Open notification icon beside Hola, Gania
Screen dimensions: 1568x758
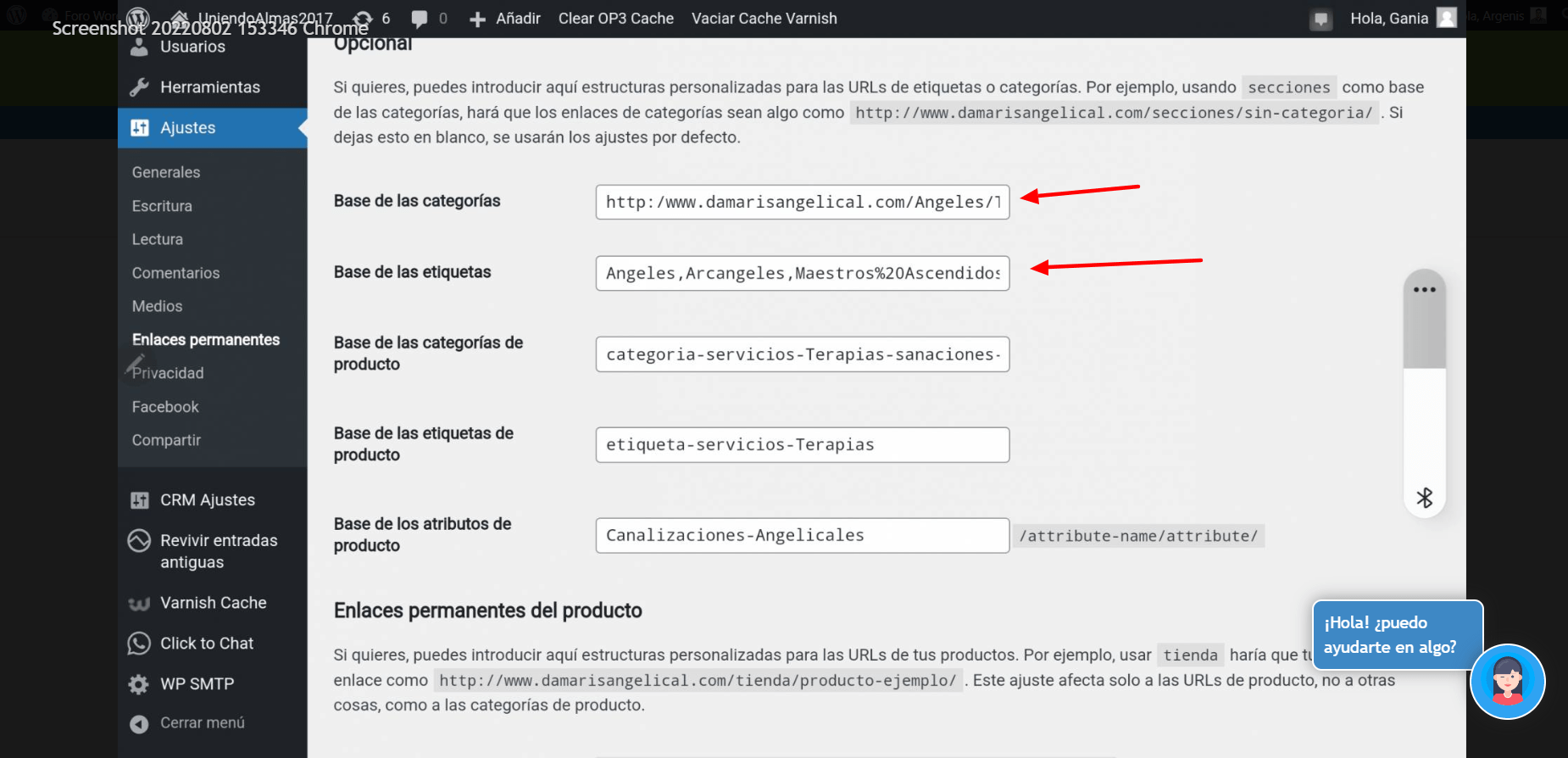[x=1321, y=19]
